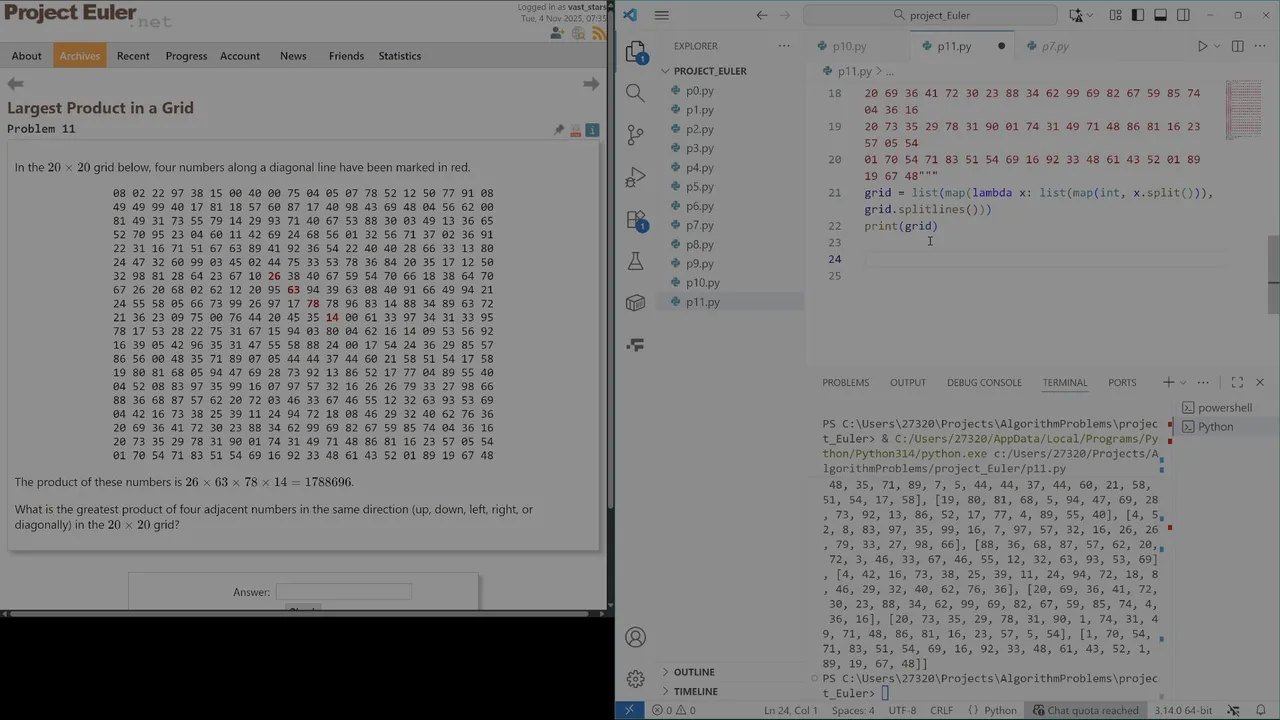This screenshot has height=720, width=1280.
Task: Open the Statistics page on Project Euler
Action: (x=399, y=56)
